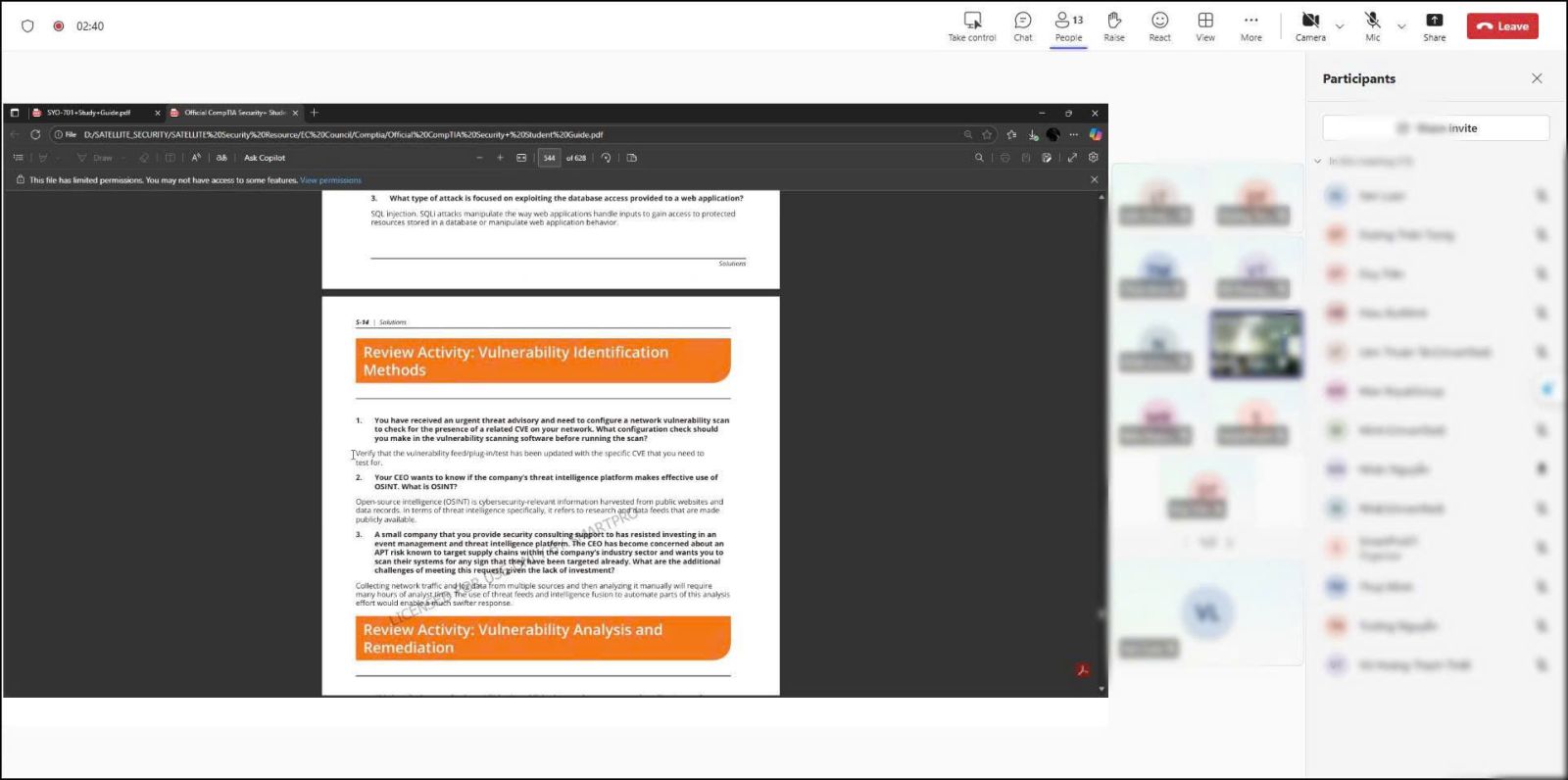Toggle the People participants panel

(1068, 25)
